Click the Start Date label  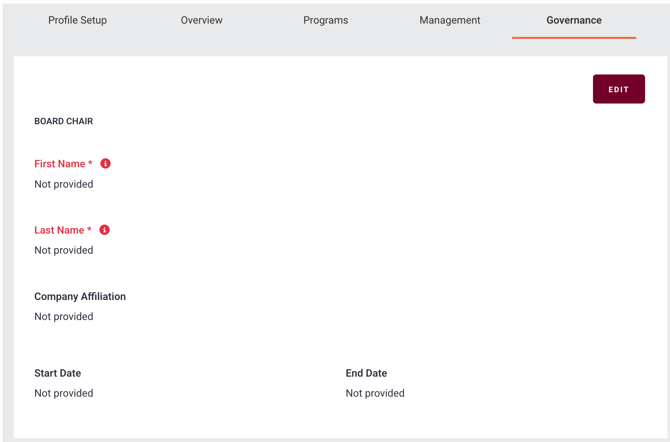[x=57, y=373]
